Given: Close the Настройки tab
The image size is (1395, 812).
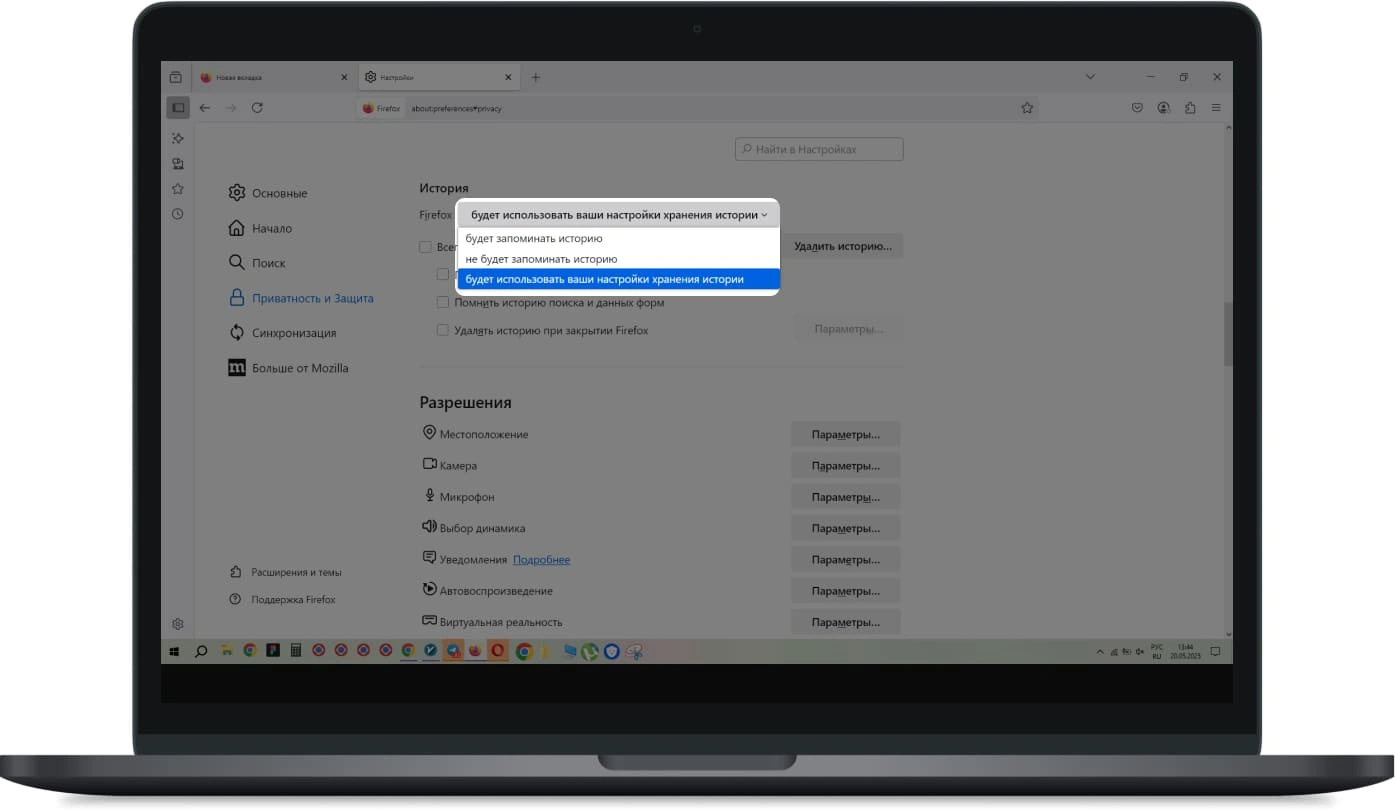Looking at the screenshot, I should point(508,77).
